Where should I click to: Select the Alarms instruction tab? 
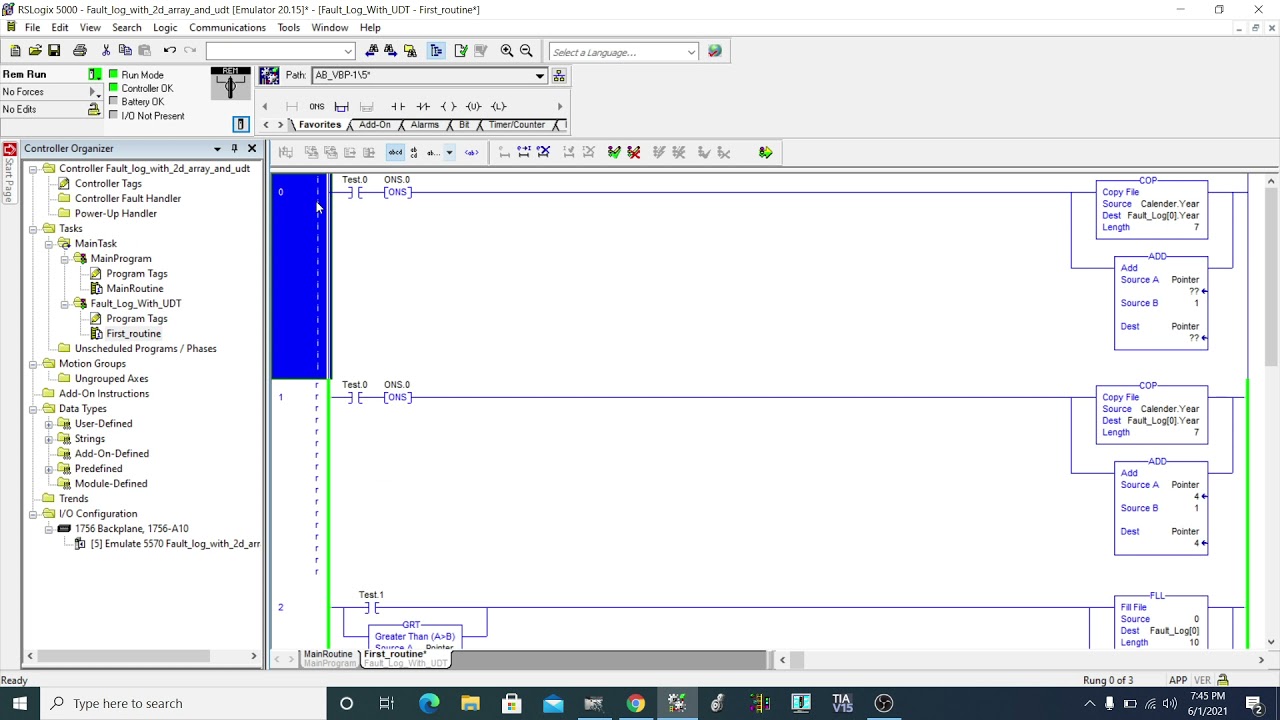(x=425, y=125)
